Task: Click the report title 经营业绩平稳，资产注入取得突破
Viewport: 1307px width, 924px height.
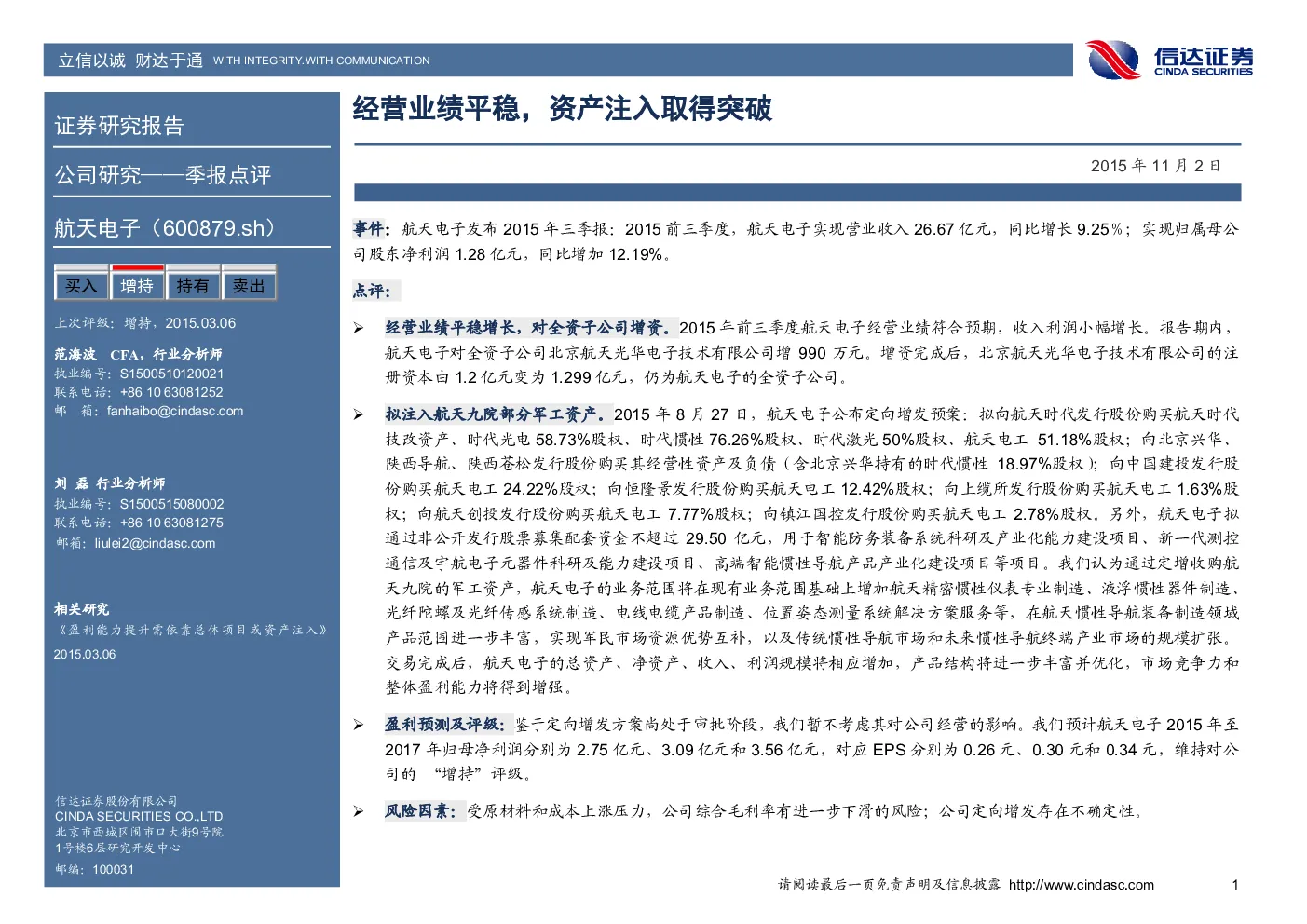Action: 562,109
